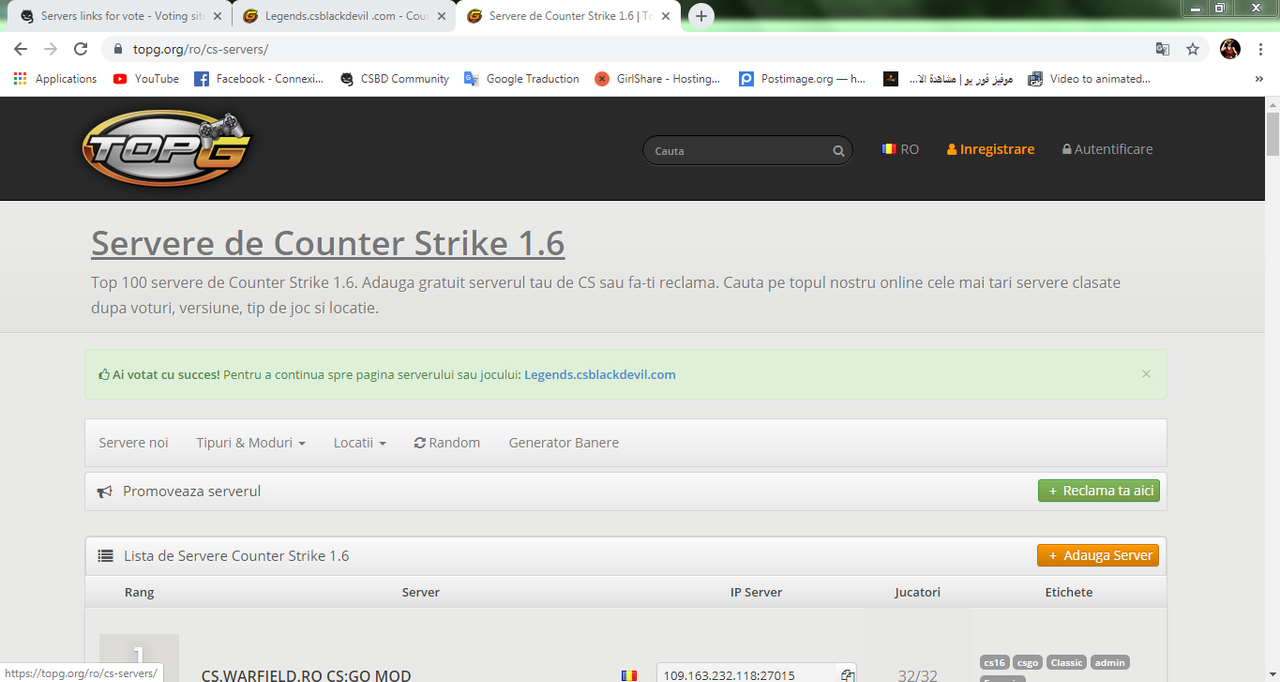Screen dimensions: 1280x682
Task: Open the Servere noi menu item
Action: [133, 443]
